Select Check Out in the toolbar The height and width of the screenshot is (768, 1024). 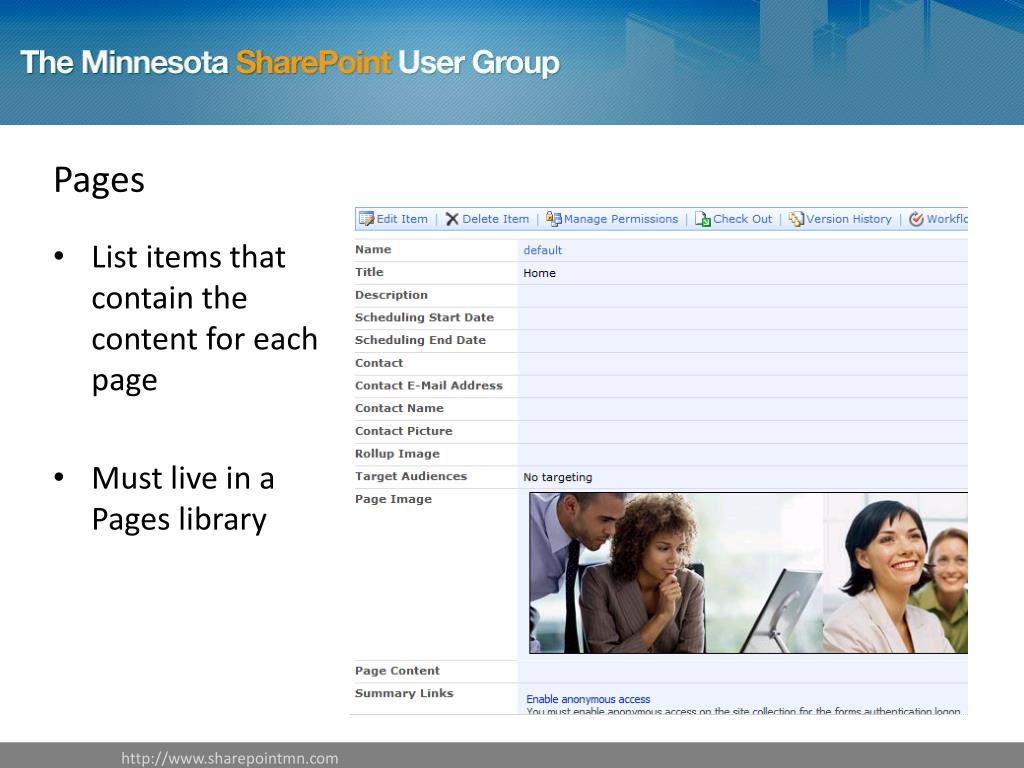coord(743,219)
